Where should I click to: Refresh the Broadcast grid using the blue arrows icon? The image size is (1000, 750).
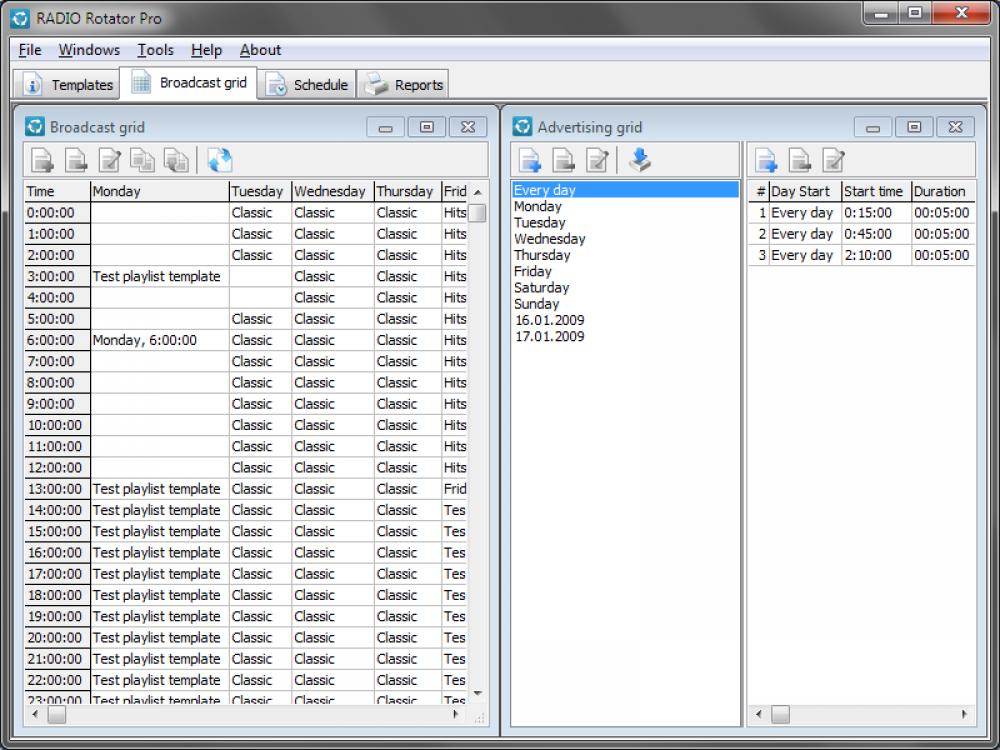(219, 160)
